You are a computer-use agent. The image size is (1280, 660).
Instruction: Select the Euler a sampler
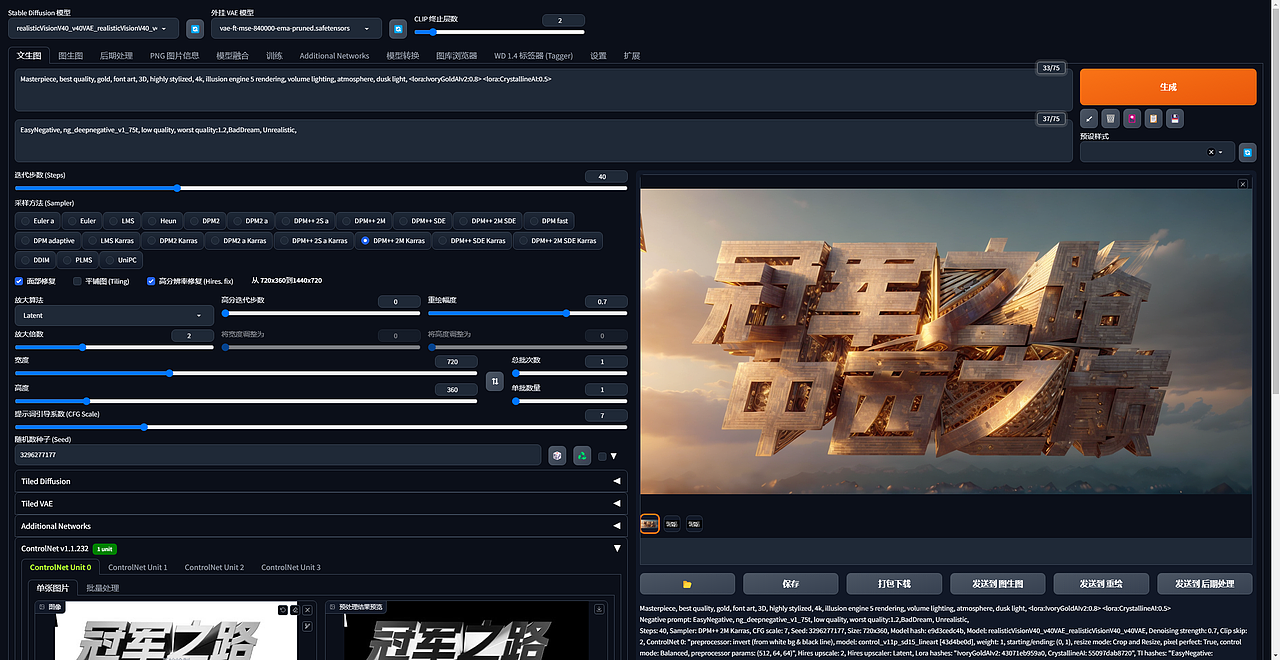(39, 221)
